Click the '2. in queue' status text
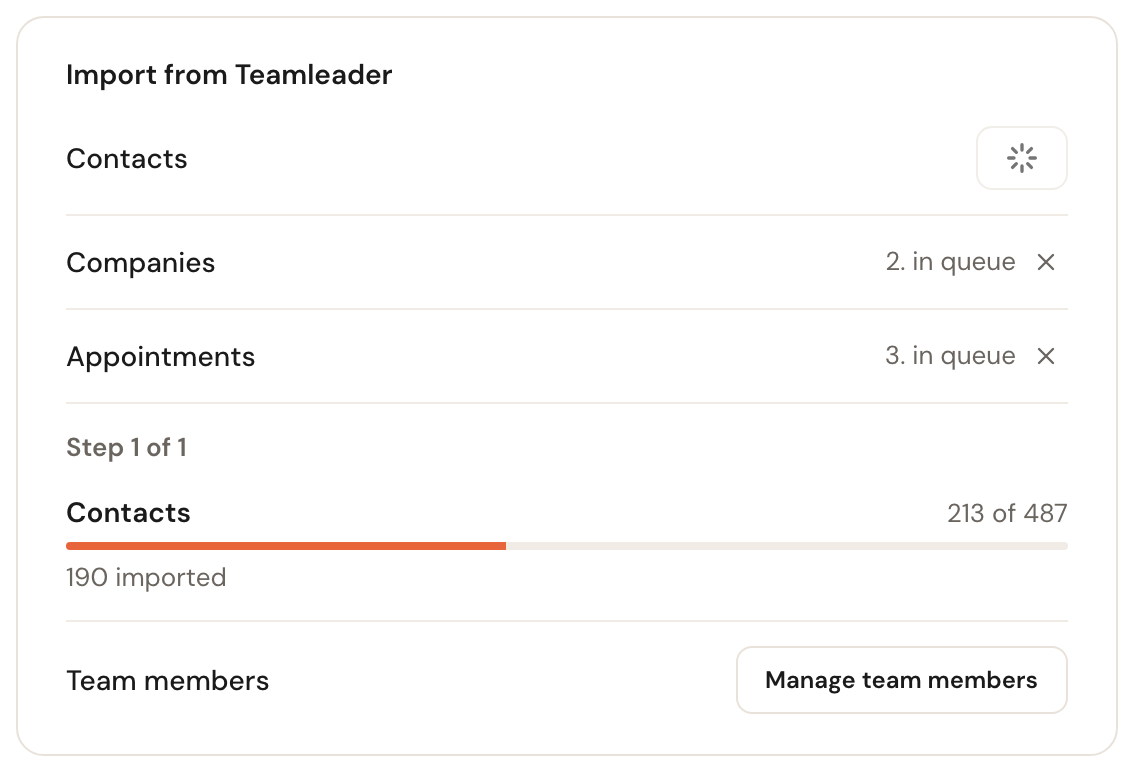 (950, 262)
